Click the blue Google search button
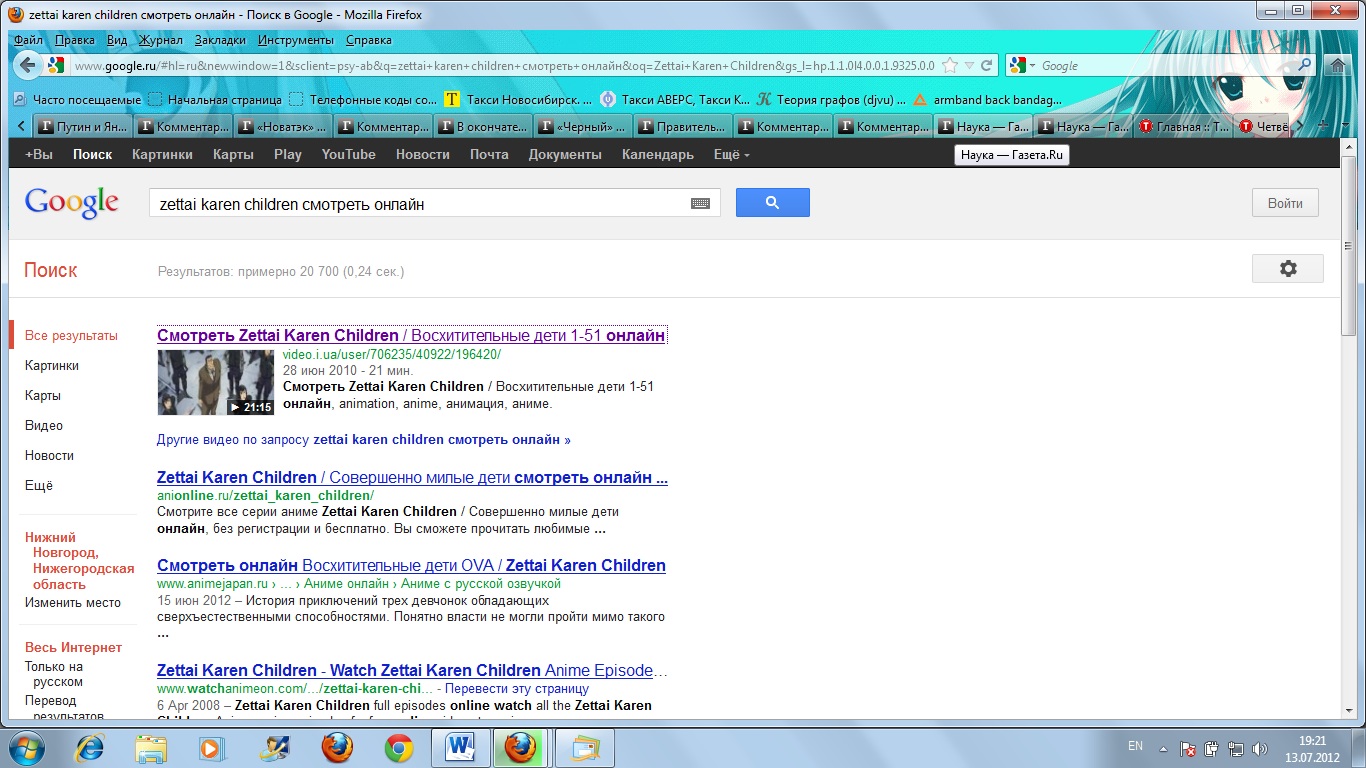This screenshot has height=768, width=1366. [x=773, y=203]
